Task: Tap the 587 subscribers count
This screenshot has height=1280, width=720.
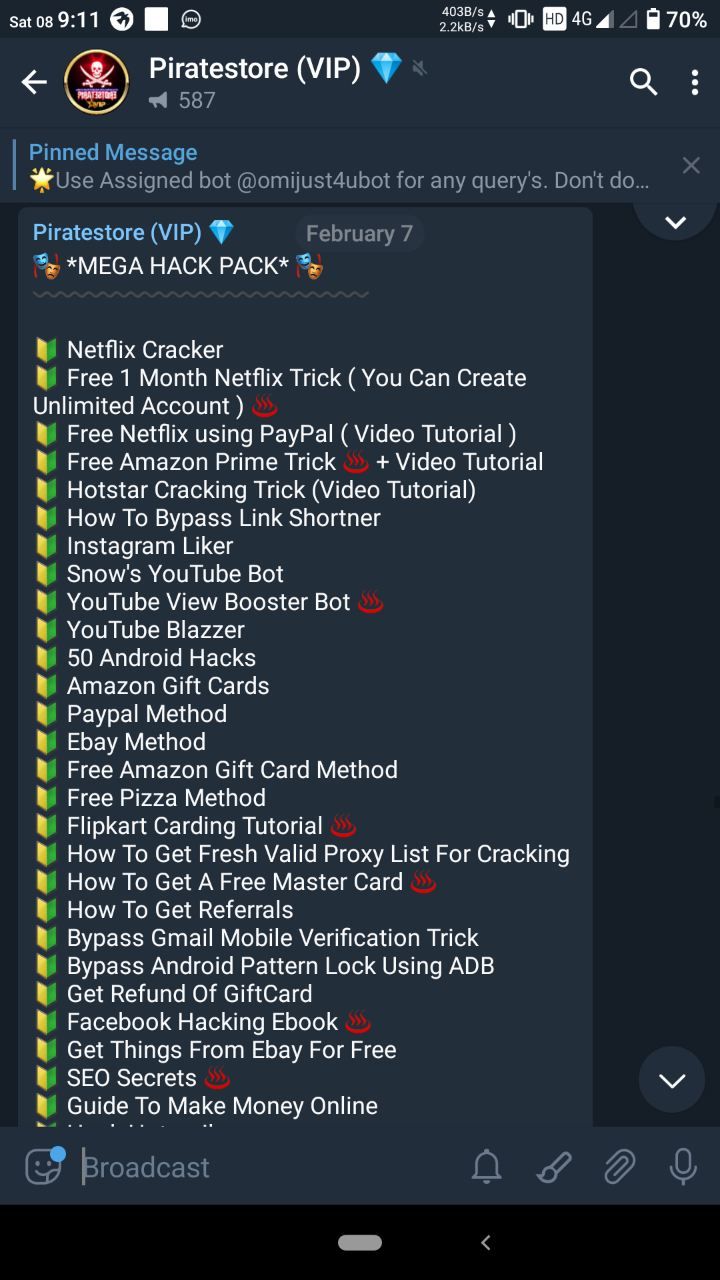Action: point(197,100)
